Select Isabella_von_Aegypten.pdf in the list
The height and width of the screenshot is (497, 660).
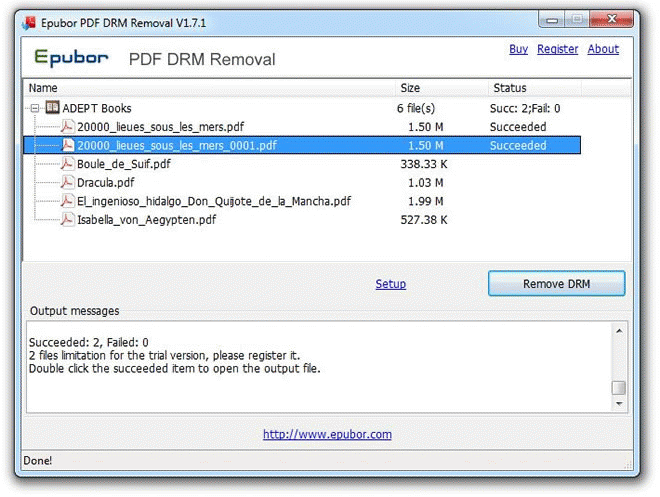coord(146,220)
